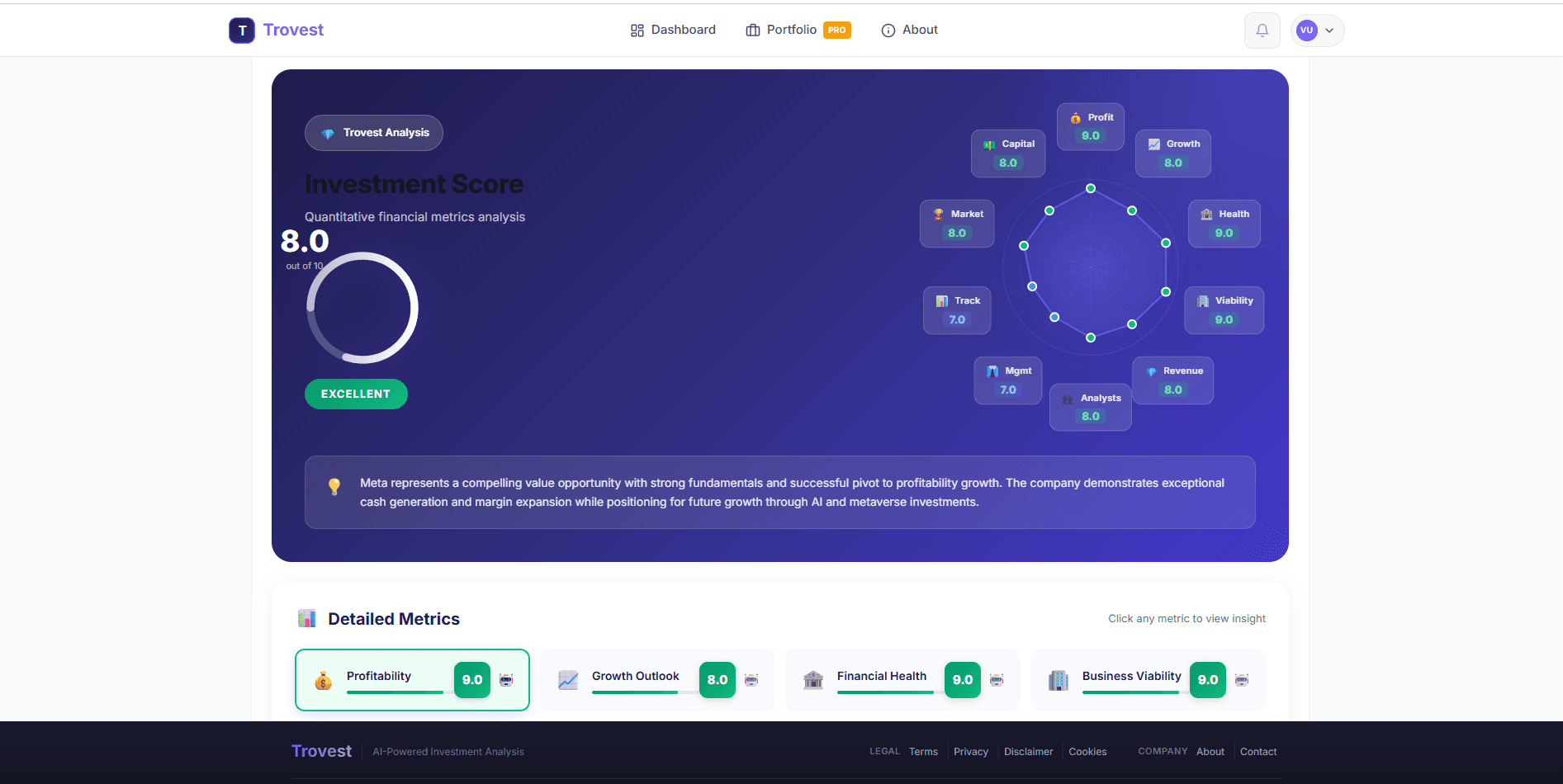Click the AI robot icon beside Financial Health

(x=997, y=679)
